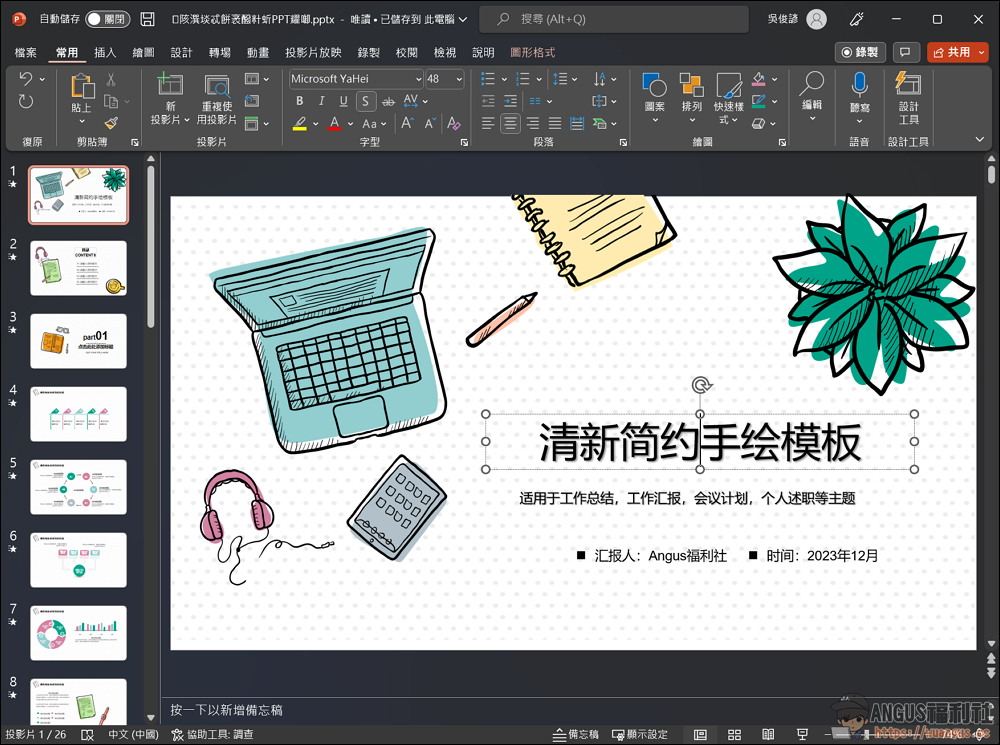1000x745 pixels.
Task: Open the 動畫 Animations tab
Action: point(258,52)
